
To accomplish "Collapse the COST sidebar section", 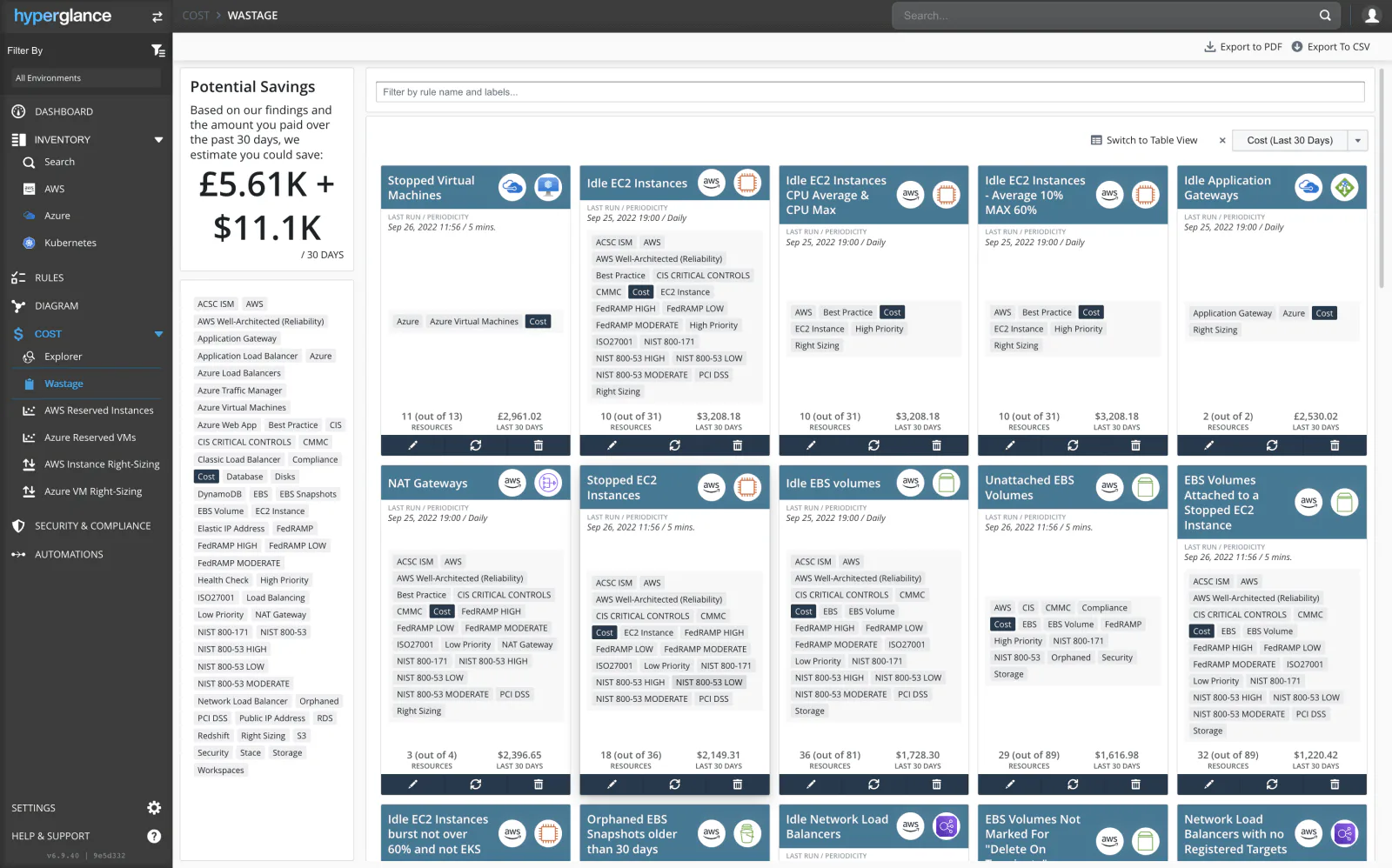I will [158, 333].
